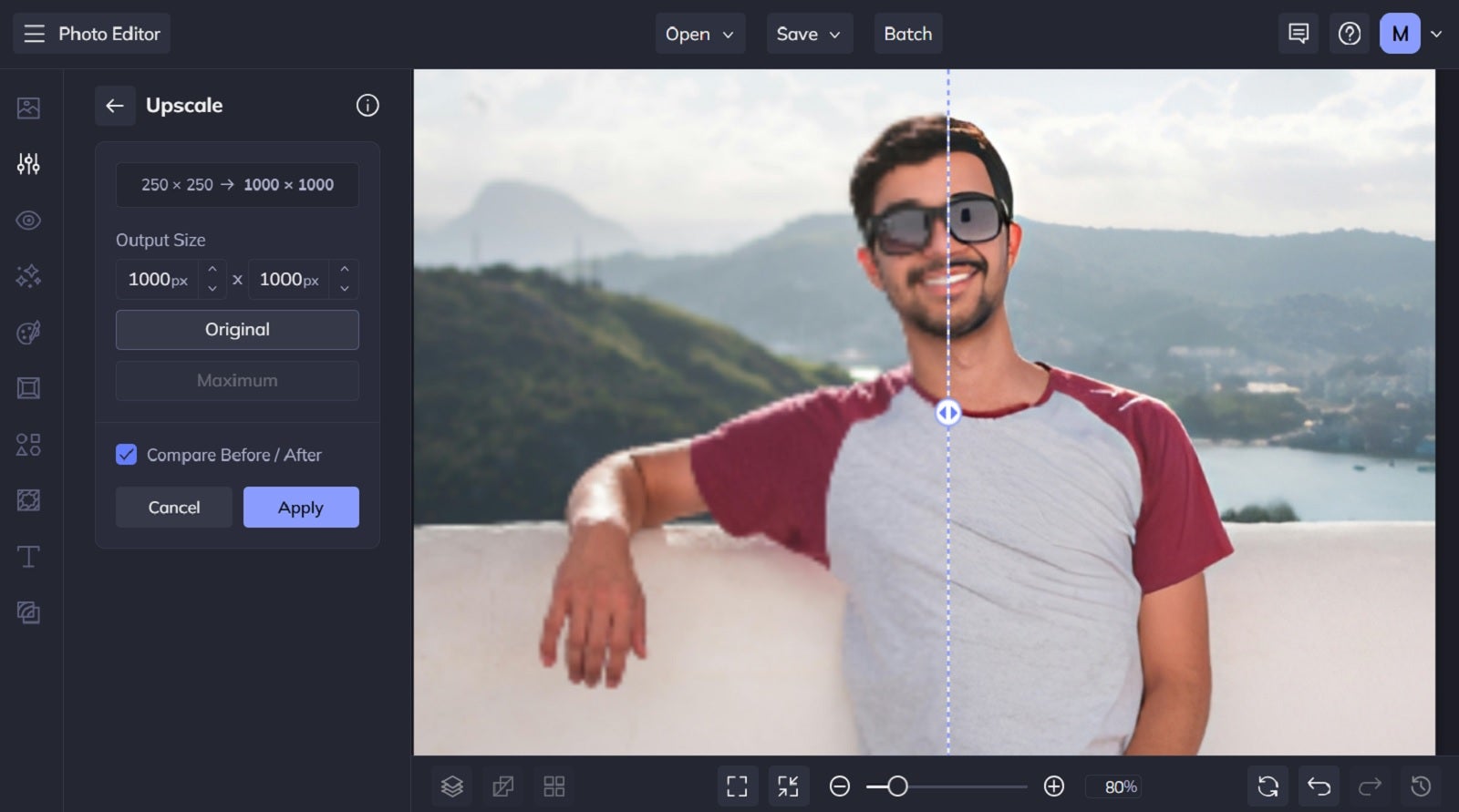Click the Photo Editor title text
Image resolution: width=1459 pixels, height=812 pixels.
pyautogui.click(x=109, y=34)
